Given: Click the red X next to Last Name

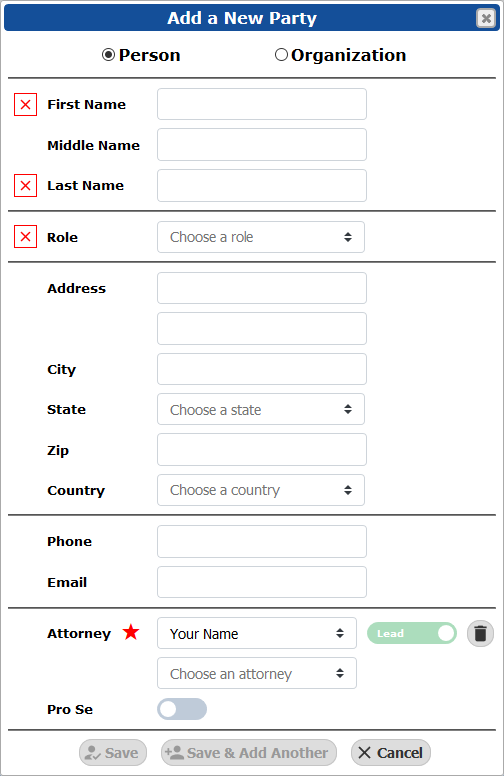Looking at the screenshot, I should (25, 186).
